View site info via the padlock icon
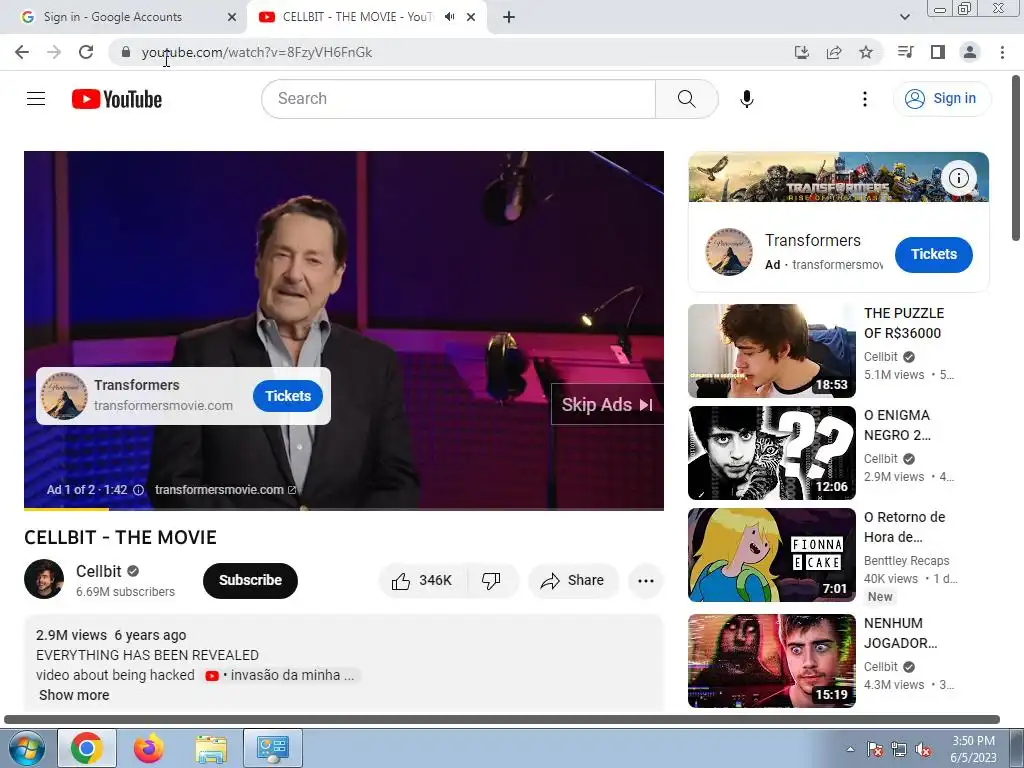This screenshot has width=1024, height=768. 126,52
